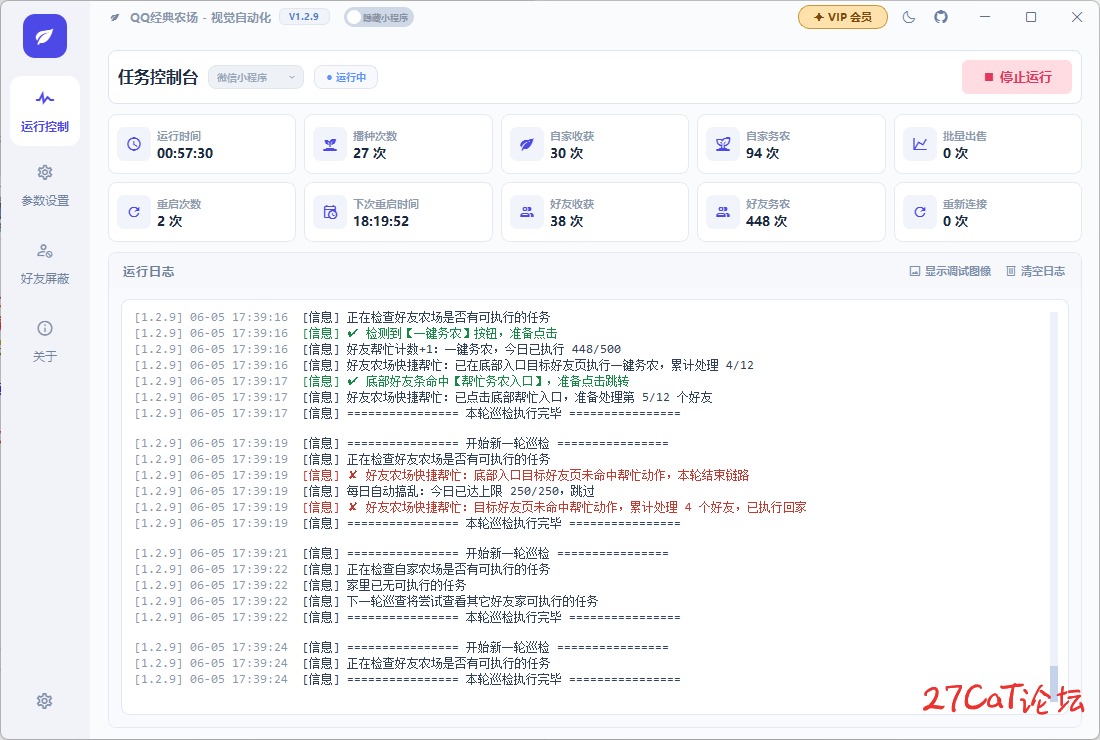1100x740 pixels.
Task: Click the V1.2.9 version badge
Action: point(304,17)
